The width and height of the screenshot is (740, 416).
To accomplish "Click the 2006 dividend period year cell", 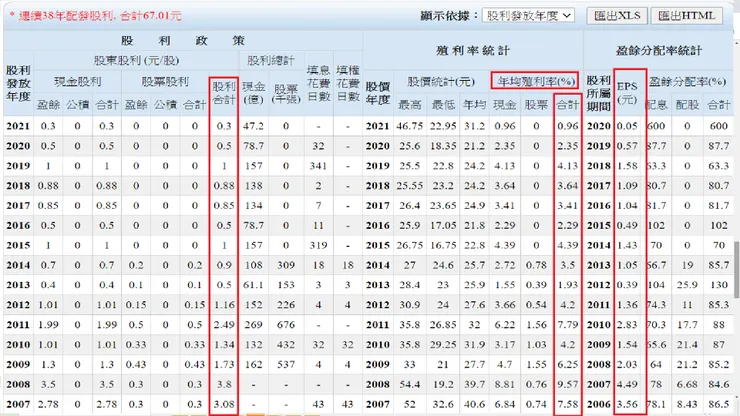I will pos(598,404).
